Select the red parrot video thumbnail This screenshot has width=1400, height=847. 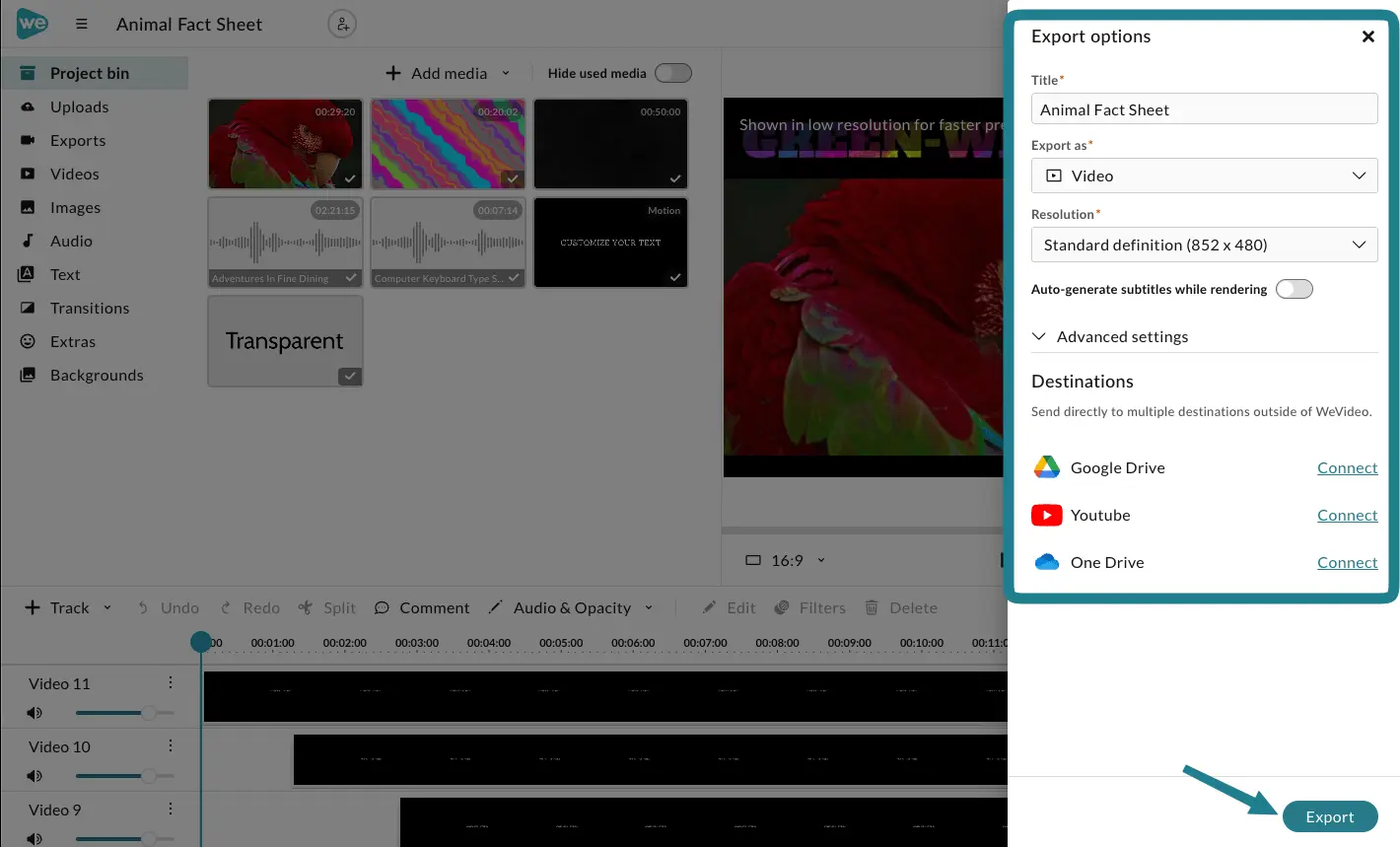(285, 144)
